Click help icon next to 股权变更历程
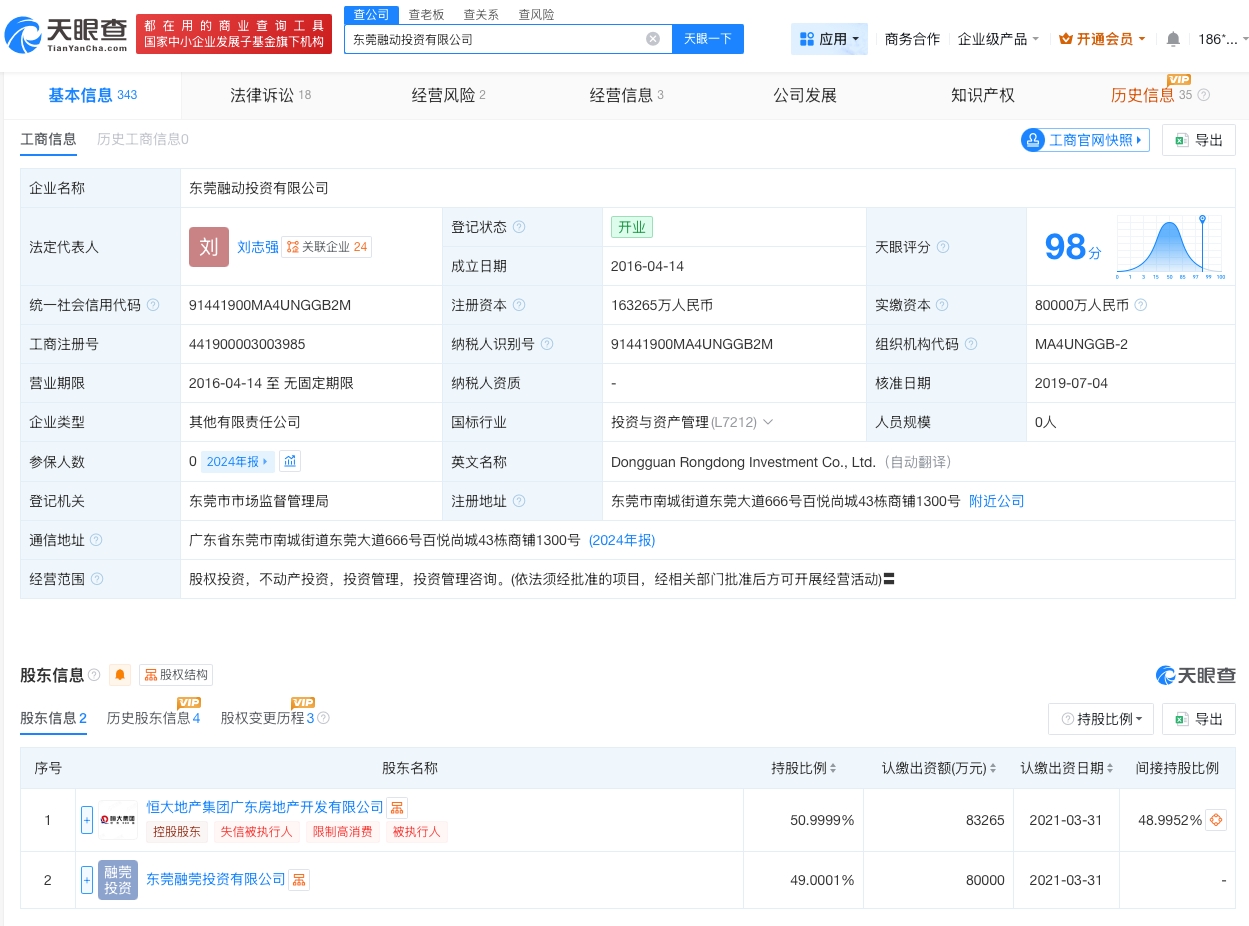The height and width of the screenshot is (926, 1249). click(x=323, y=718)
